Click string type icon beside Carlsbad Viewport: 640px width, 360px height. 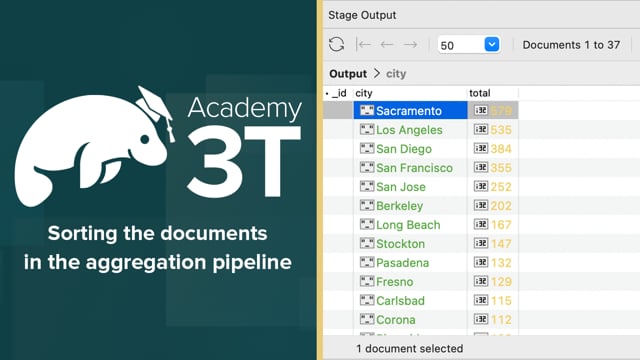[x=367, y=300]
